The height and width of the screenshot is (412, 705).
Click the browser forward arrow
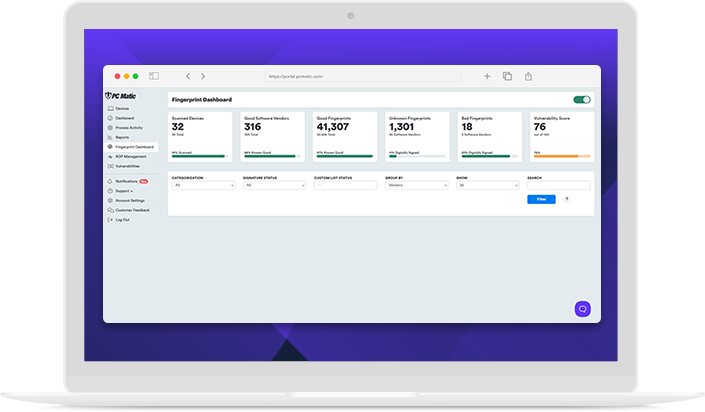(203, 76)
